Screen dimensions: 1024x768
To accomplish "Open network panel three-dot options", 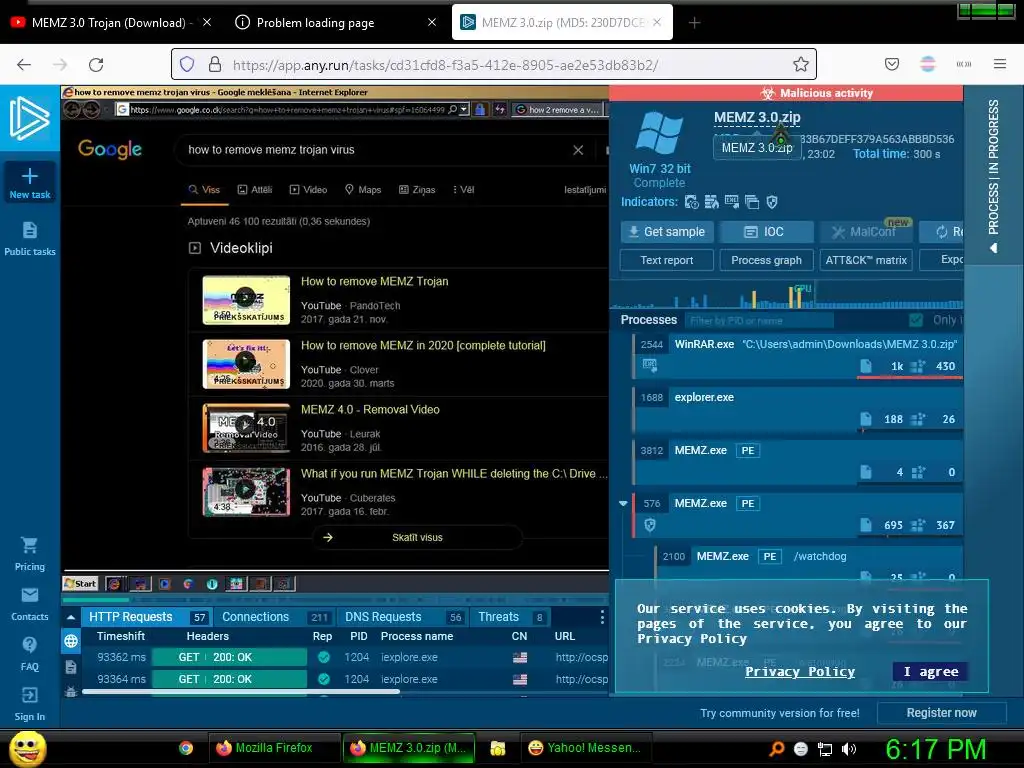I will tap(601, 617).
